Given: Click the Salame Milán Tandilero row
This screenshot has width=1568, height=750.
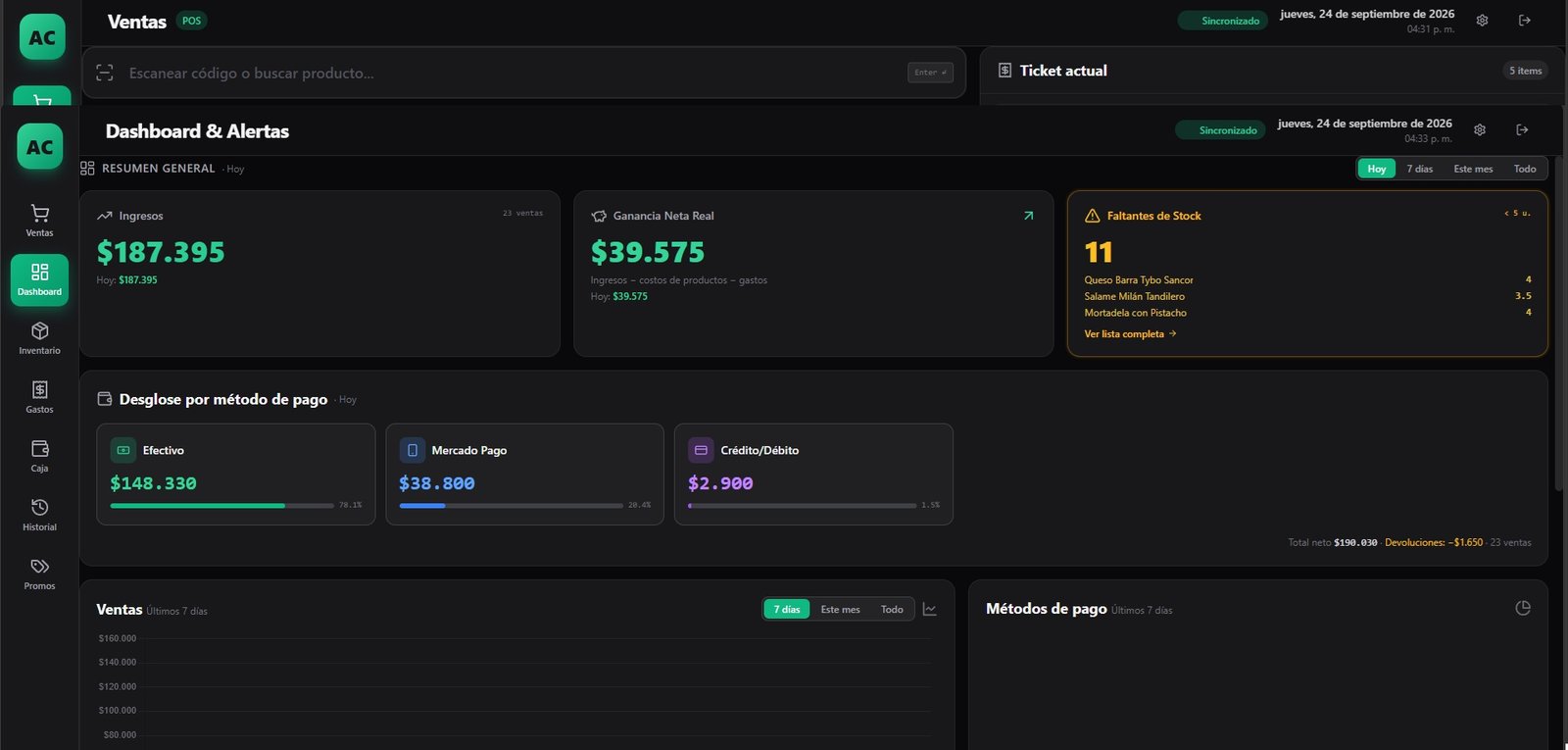Looking at the screenshot, I should 1307,296.
